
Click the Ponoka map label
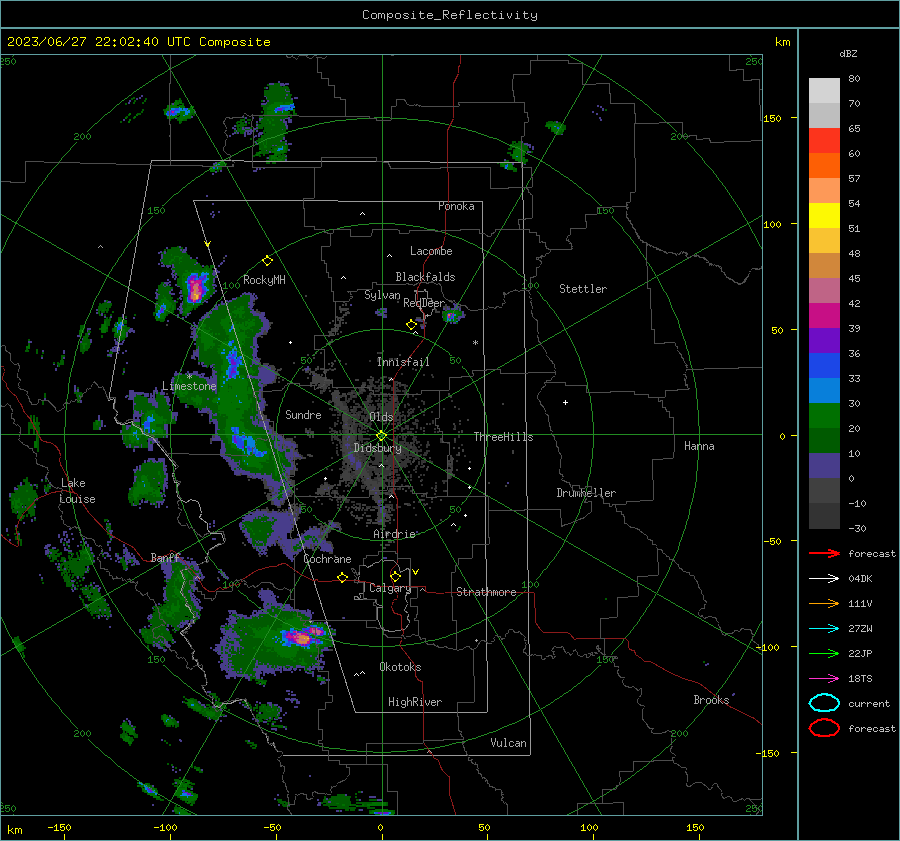pos(456,206)
